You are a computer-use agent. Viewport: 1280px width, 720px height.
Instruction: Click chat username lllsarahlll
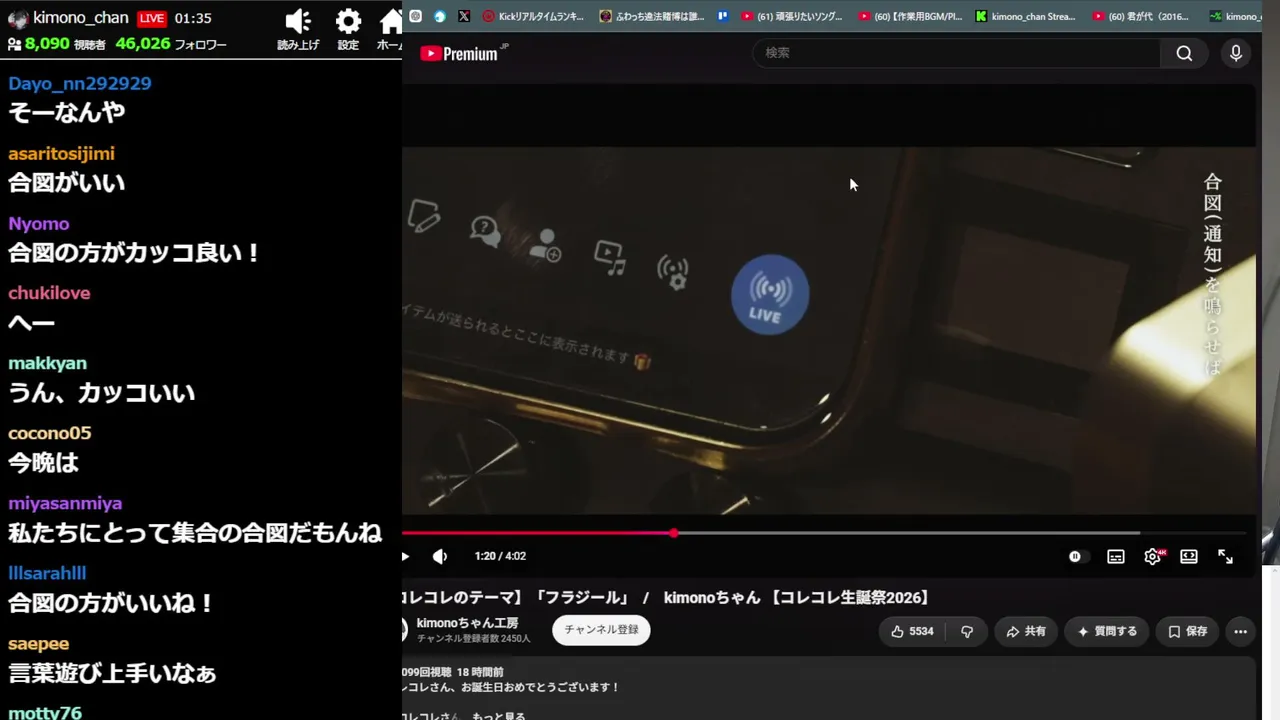tap(47, 573)
